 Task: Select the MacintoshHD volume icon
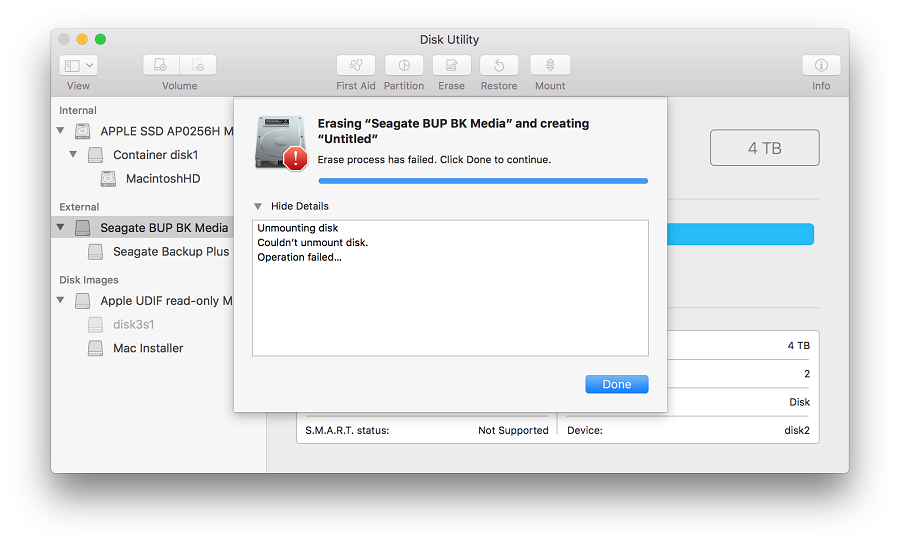click(x=108, y=179)
